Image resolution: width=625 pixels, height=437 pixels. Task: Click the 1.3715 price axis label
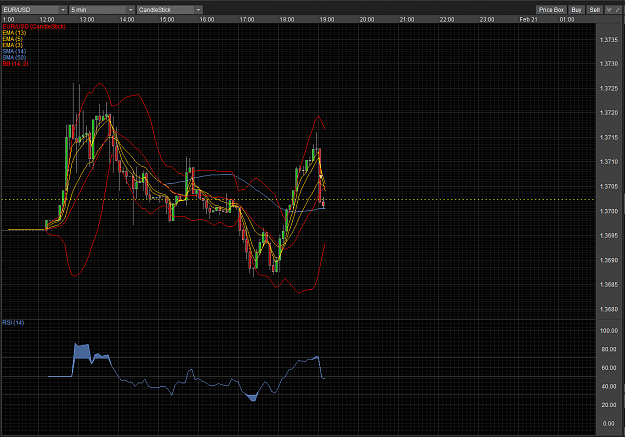[609, 138]
